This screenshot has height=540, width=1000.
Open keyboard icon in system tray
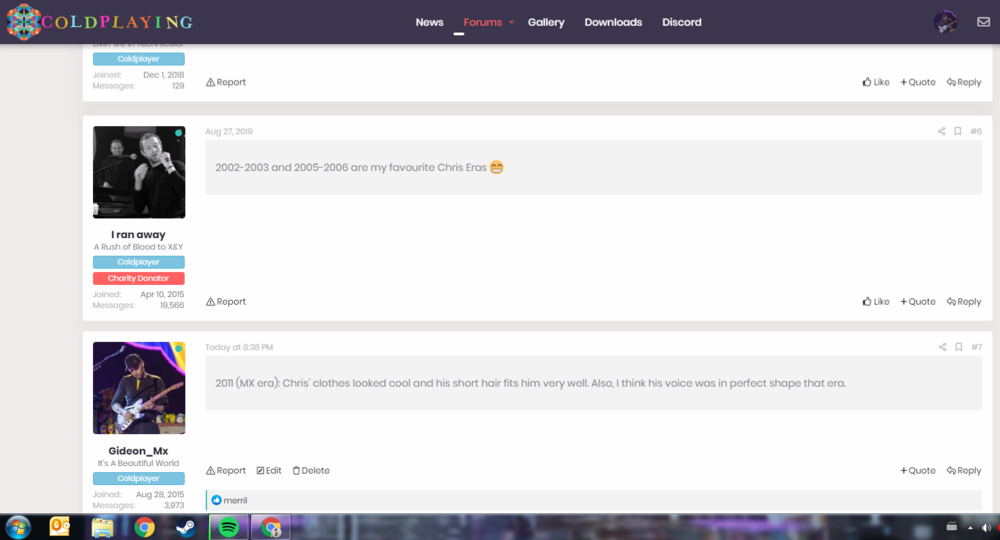[x=952, y=527]
